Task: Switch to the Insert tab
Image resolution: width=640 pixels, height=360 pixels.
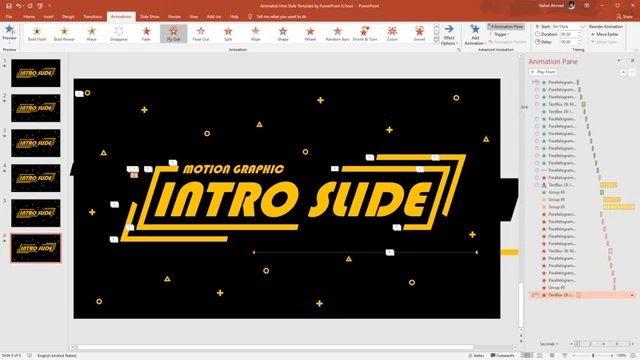Action: coord(48,17)
